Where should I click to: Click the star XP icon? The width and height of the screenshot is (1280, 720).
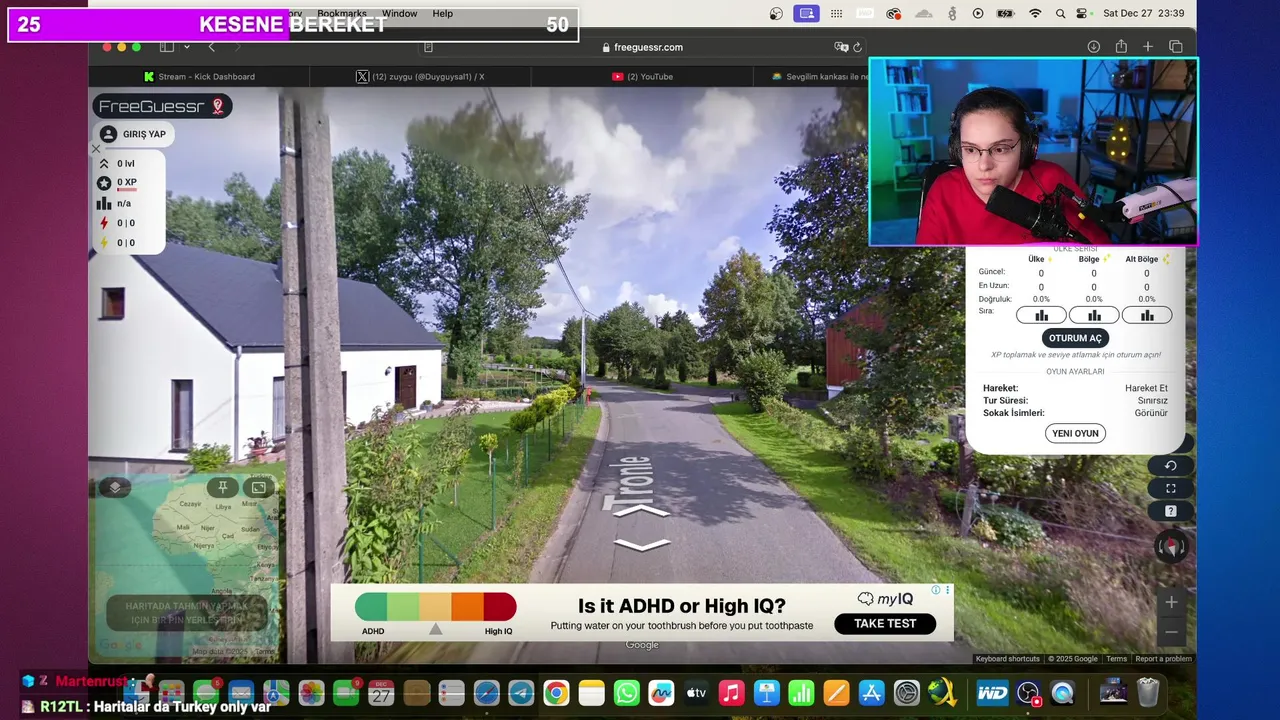104,183
